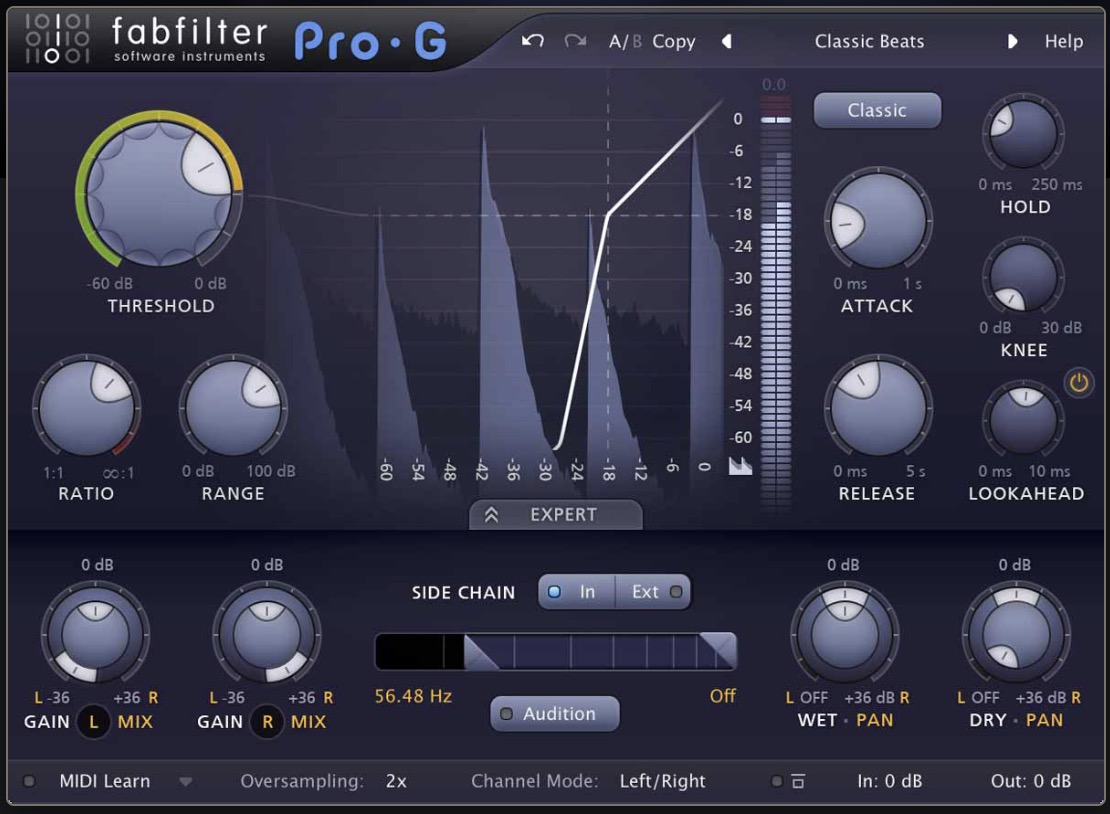Select side chain In source
This screenshot has width=1110, height=814.
(576, 592)
